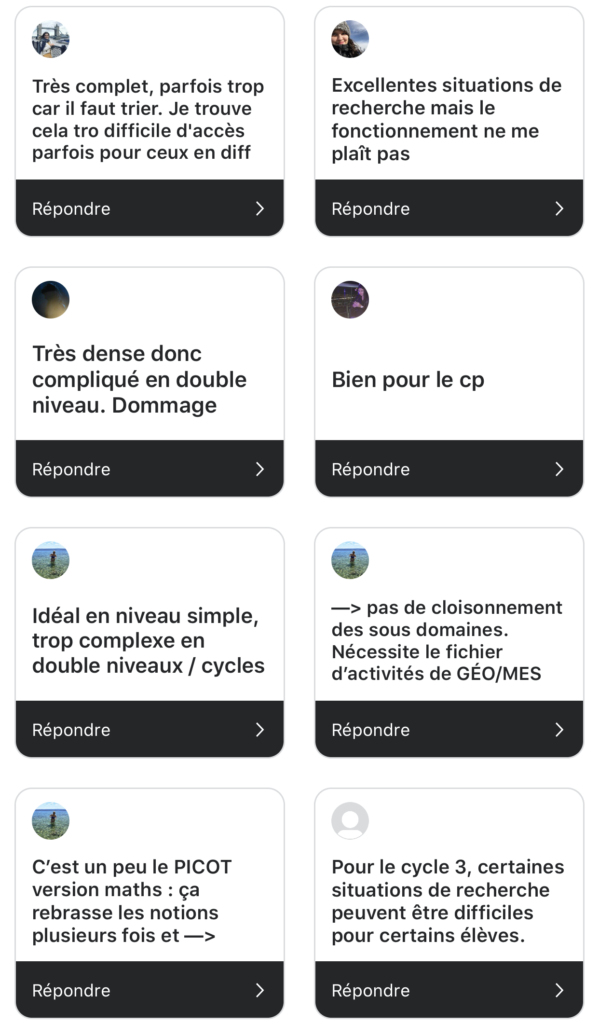Select 'Pour le cycle 3, certaines situations' text

click(x=448, y=901)
